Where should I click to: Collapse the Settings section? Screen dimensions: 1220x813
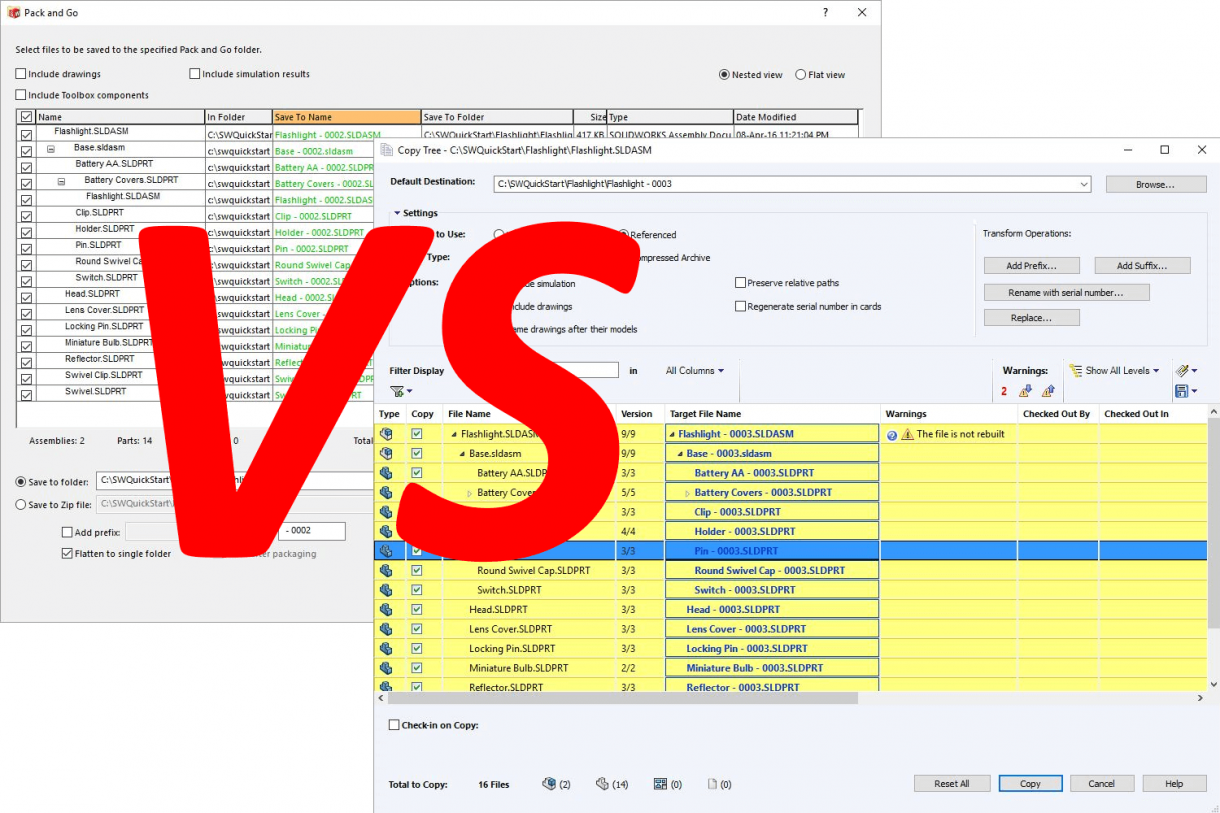397,213
